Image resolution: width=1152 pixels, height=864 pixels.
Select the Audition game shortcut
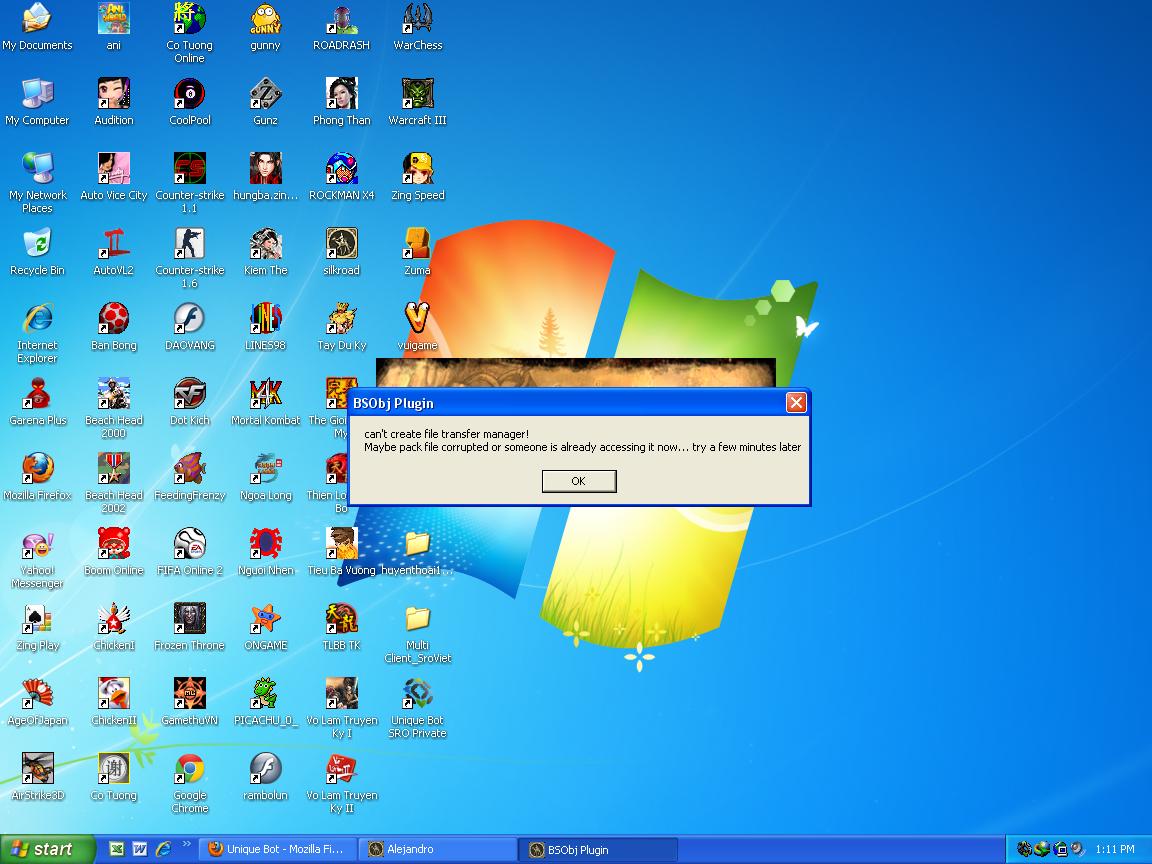pos(114,103)
